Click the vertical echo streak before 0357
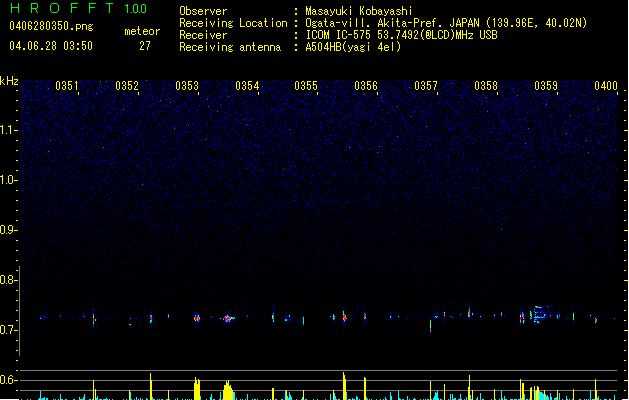 [x=430, y=325]
